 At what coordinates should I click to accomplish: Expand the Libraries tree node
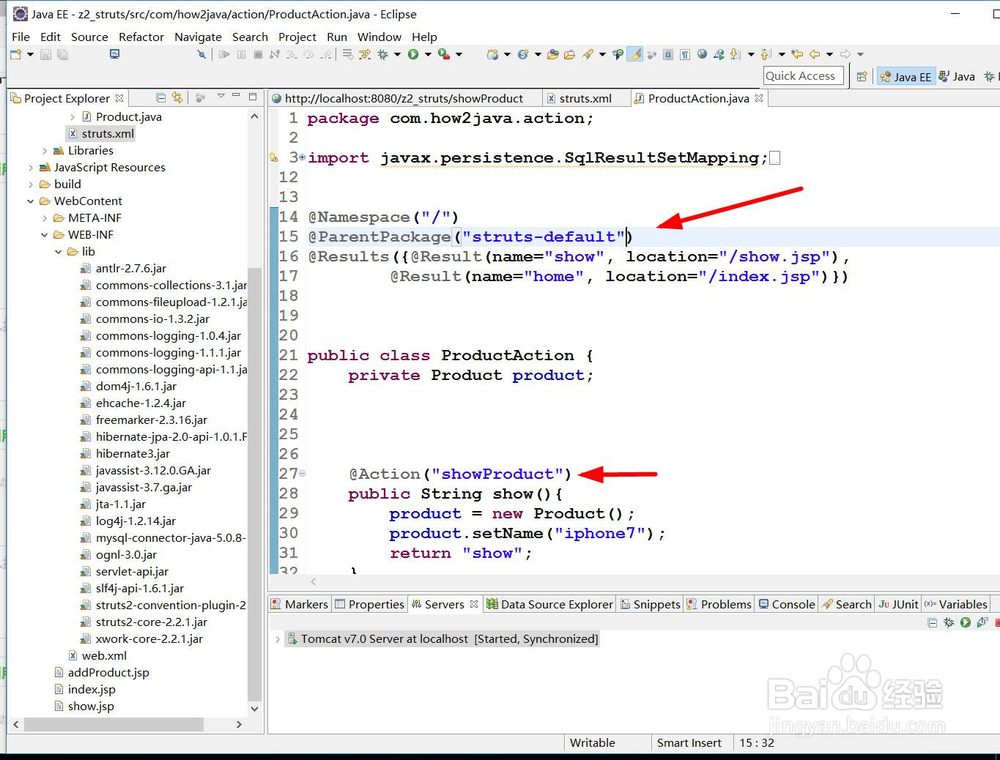(x=44, y=150)
